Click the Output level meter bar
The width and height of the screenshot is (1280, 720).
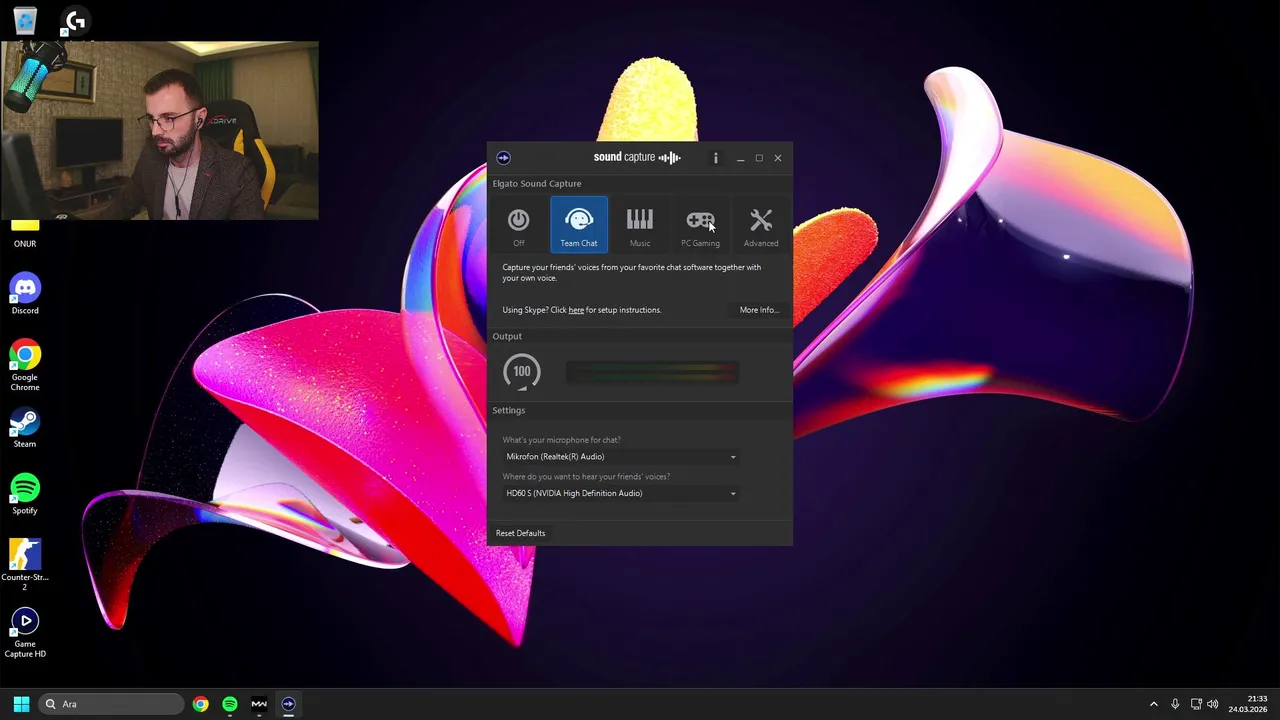coord(652,373)
